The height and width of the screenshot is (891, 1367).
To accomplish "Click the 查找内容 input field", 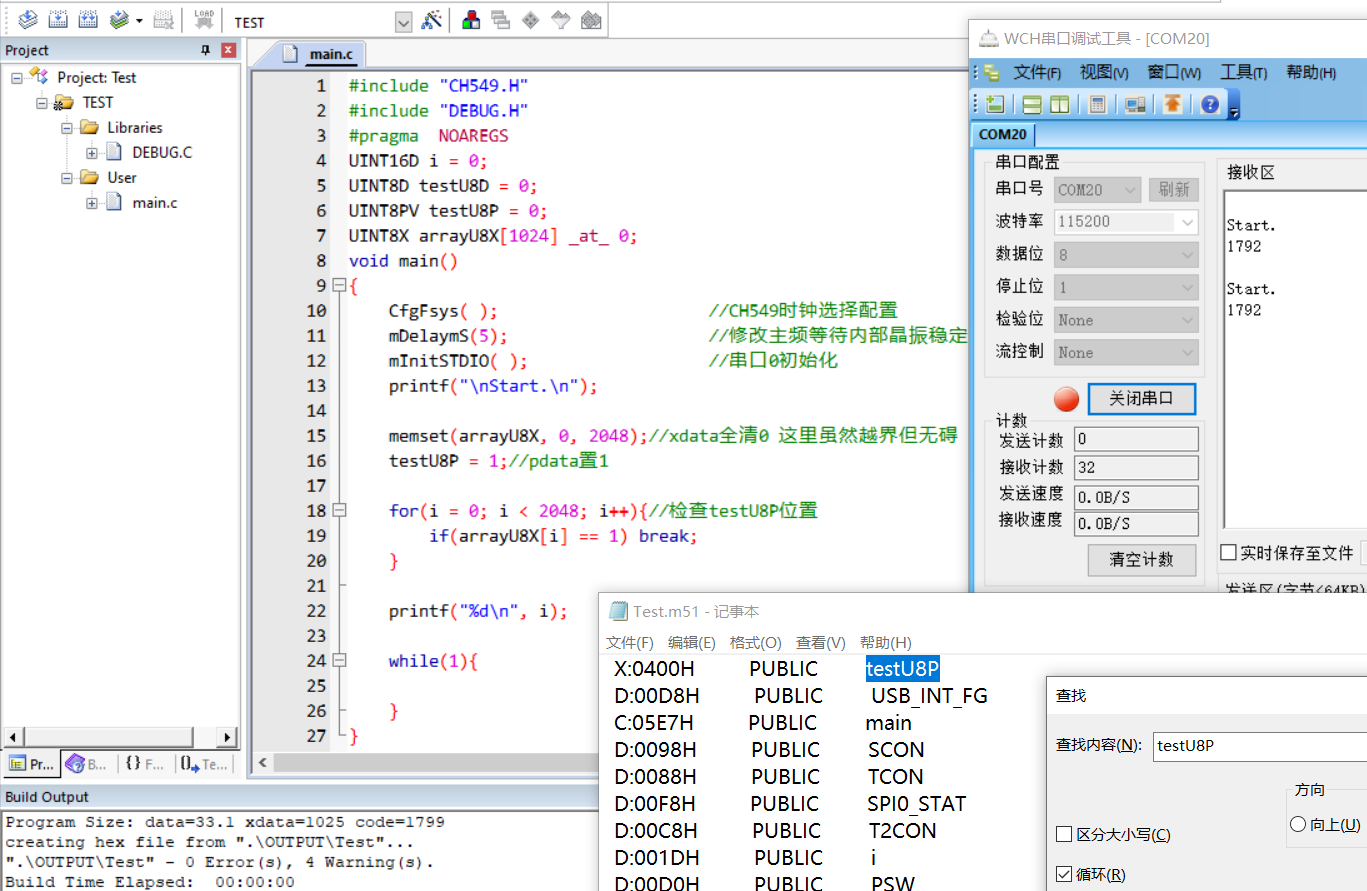I will pos(1259,746).
